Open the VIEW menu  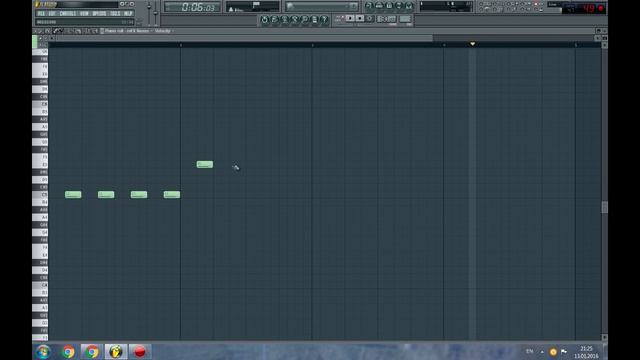point(84,13)
